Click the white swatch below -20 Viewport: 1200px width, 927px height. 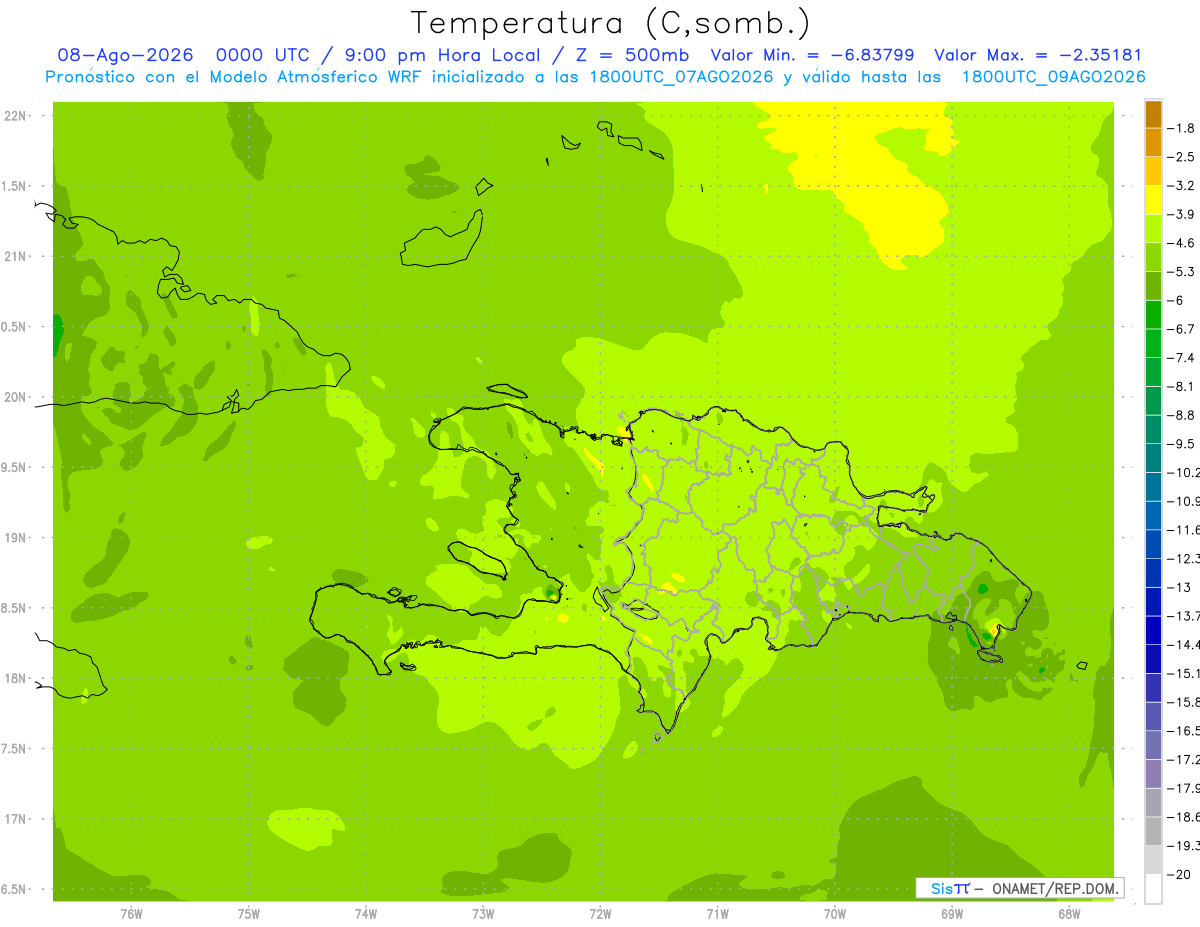click(1153, 888)
